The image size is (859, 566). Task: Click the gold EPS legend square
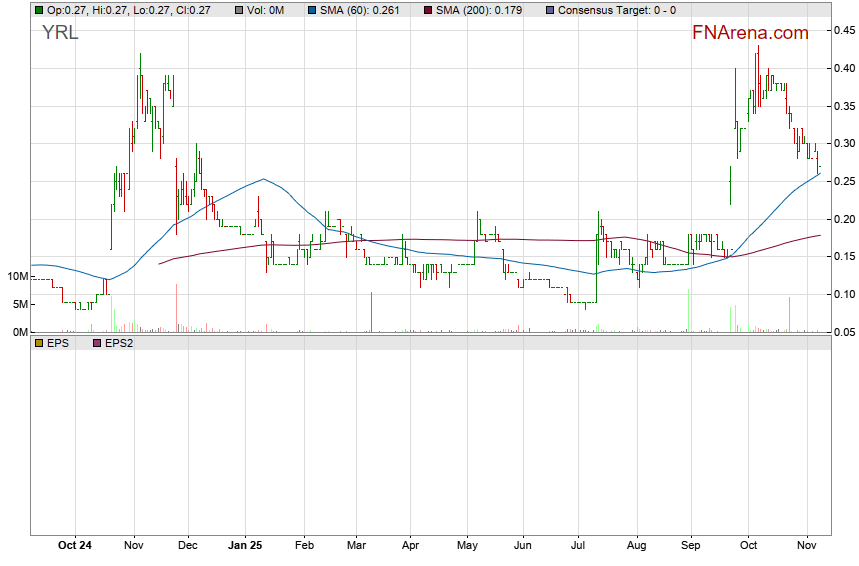click(39, 343)
